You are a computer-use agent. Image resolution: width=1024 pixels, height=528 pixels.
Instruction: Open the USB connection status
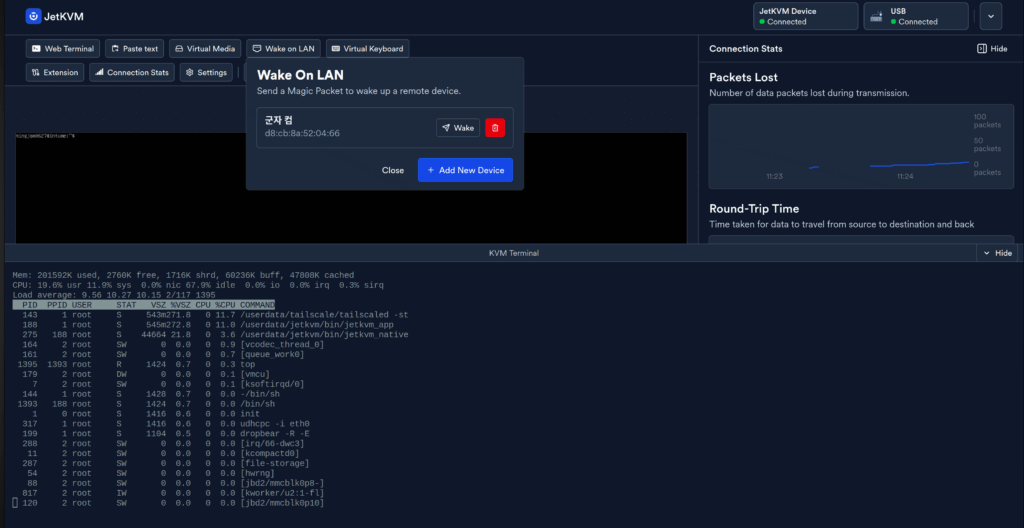(x=916, y=16)
